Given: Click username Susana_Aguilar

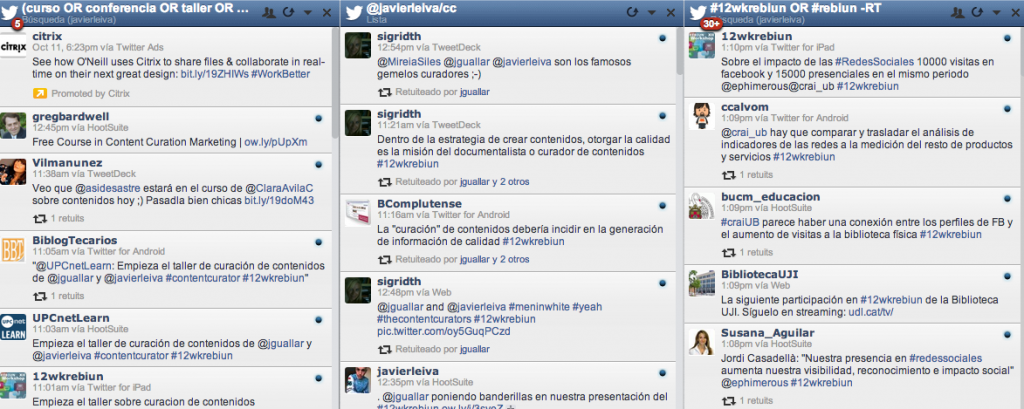Looking at the screenshot, I should [x=767, y=333].
